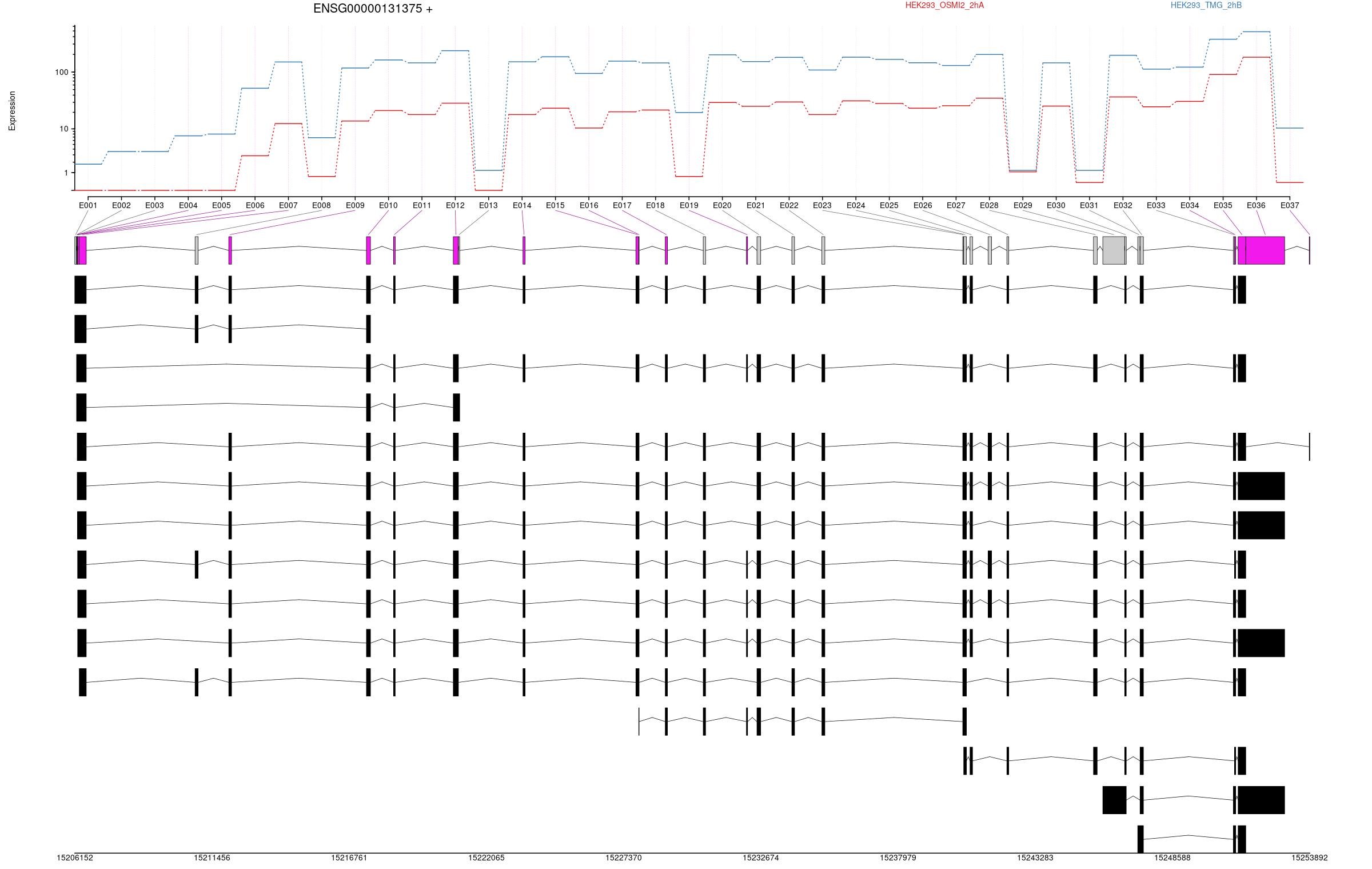Click the y-axis tick value 100

coord(62,73)
